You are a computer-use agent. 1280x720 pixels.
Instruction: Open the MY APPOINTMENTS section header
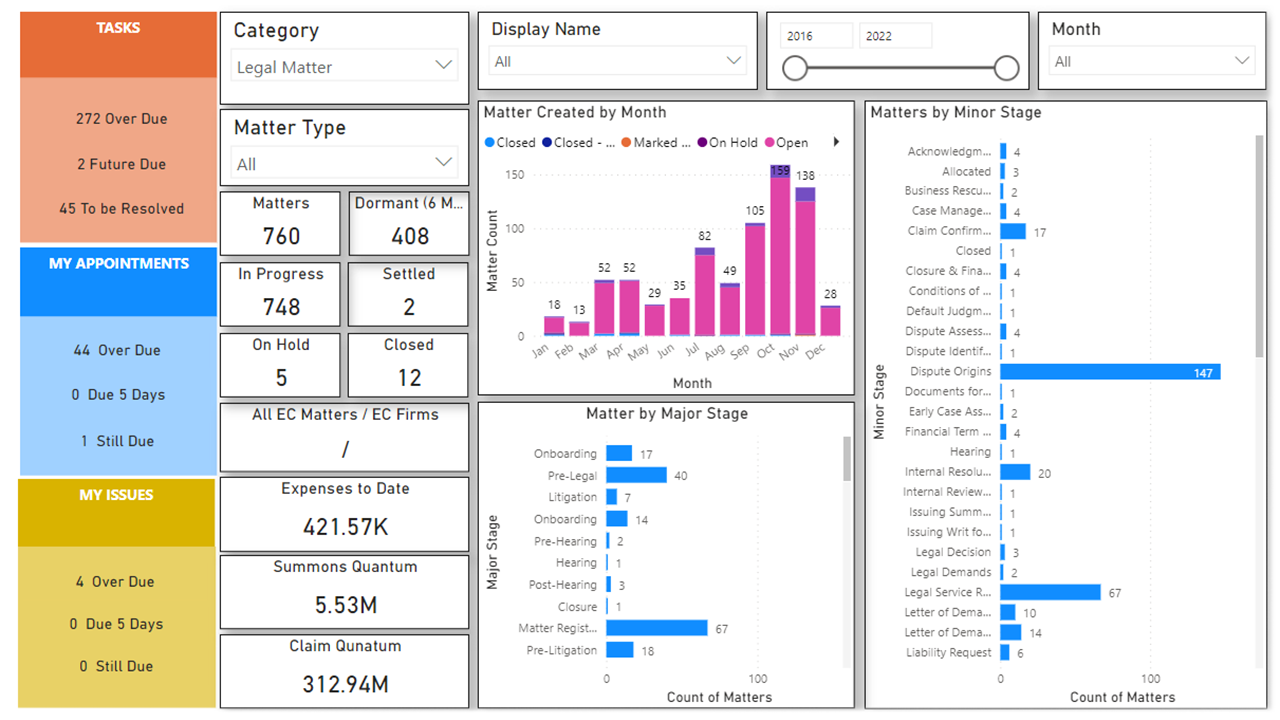[x=118, y=281]
